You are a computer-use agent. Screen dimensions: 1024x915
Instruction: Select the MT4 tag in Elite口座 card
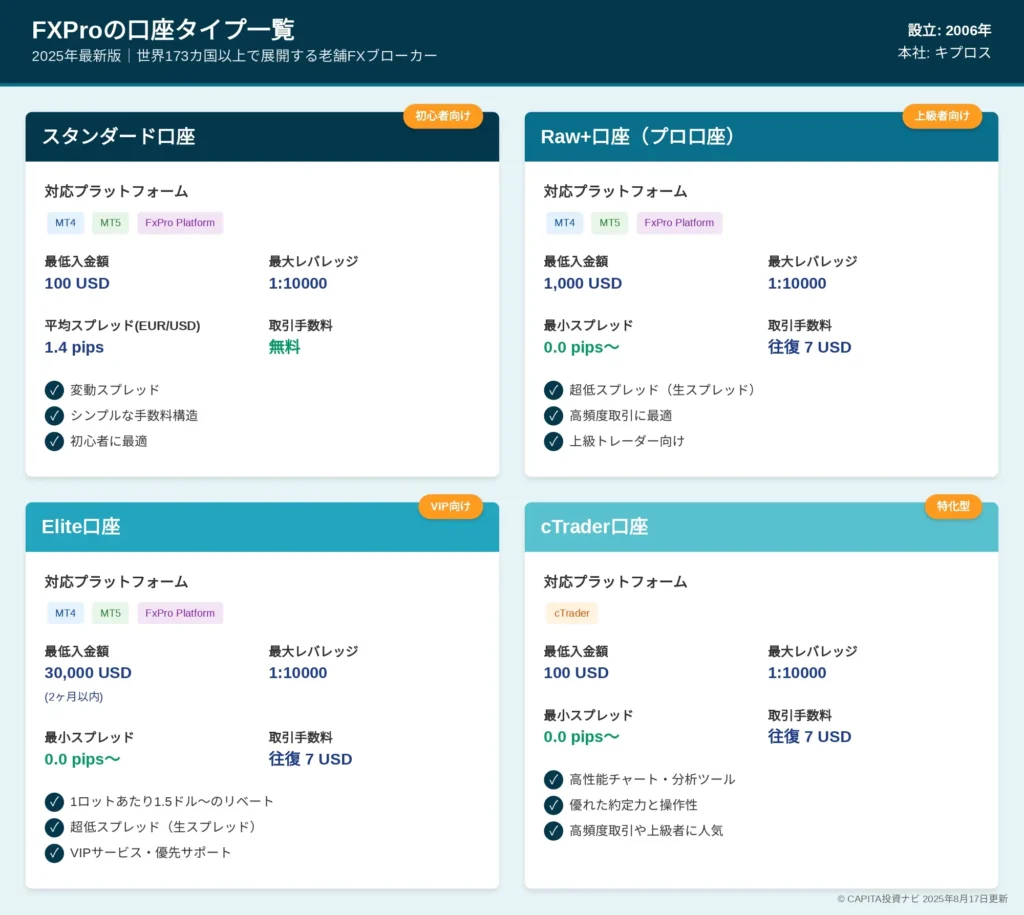coord(65,613)
